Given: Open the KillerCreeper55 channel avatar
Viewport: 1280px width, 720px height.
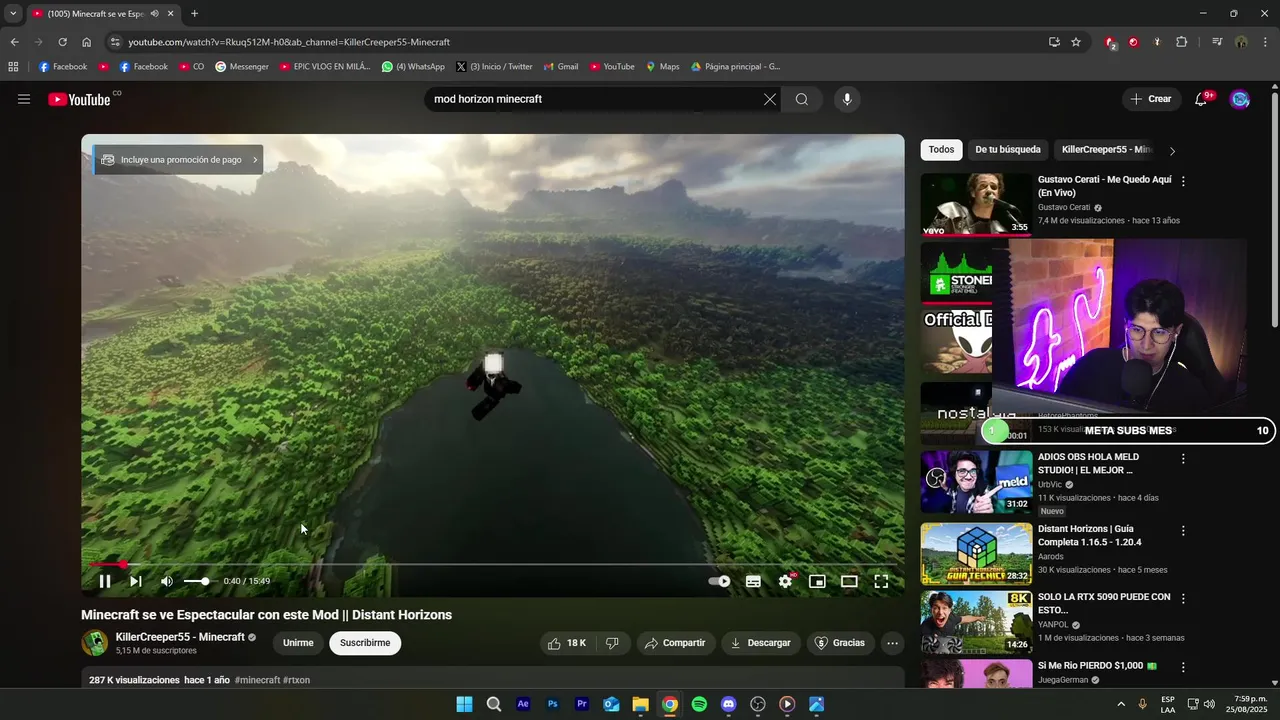Looking at the screenshot, I should [x=94, y=643].
